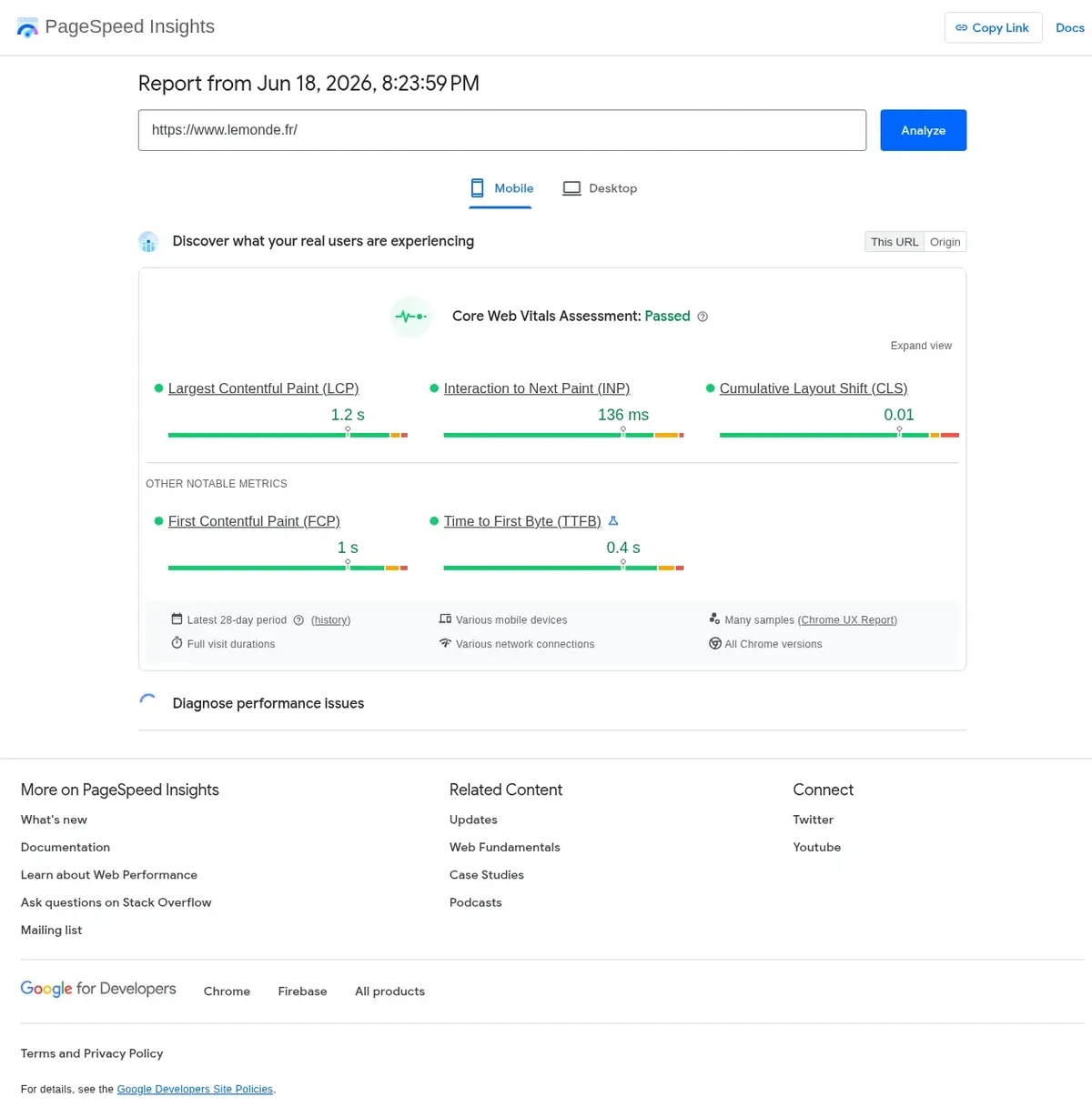Open Interaction to Next Paint (INP) info

pyautogui.click(x=537, y=388)
